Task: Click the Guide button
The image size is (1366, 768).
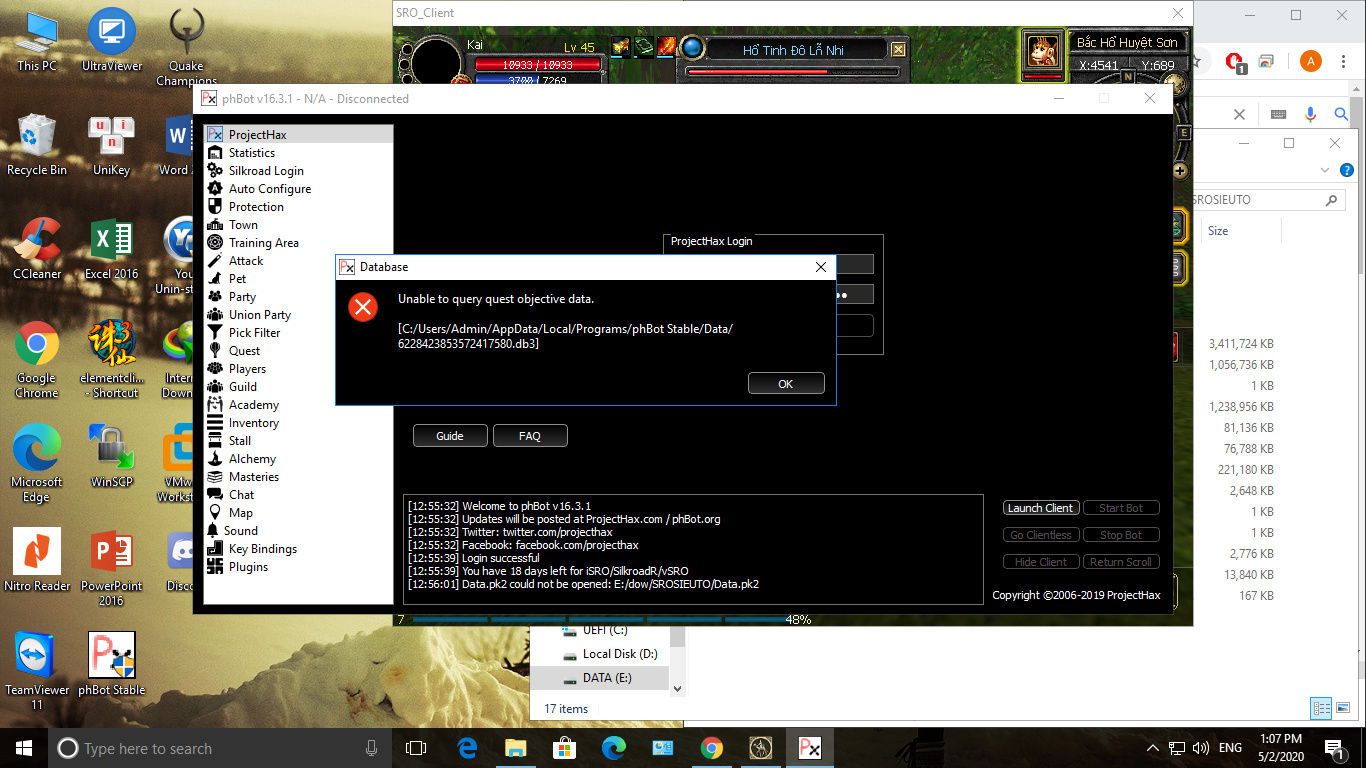Action: [450, 436]
